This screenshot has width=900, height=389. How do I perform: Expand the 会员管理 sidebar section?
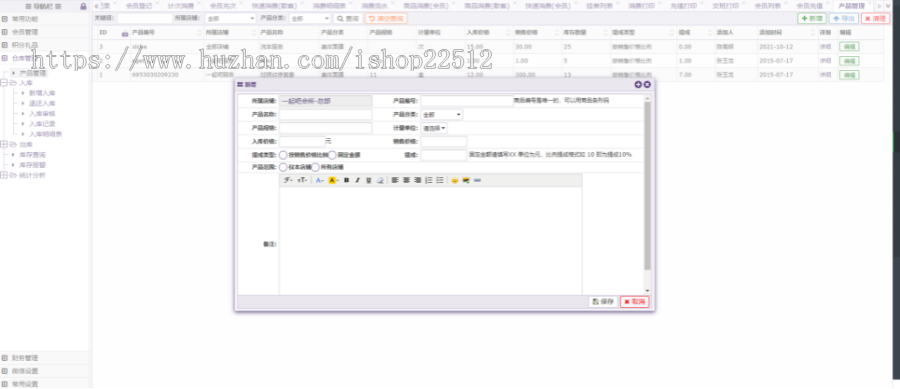(45, 32)
